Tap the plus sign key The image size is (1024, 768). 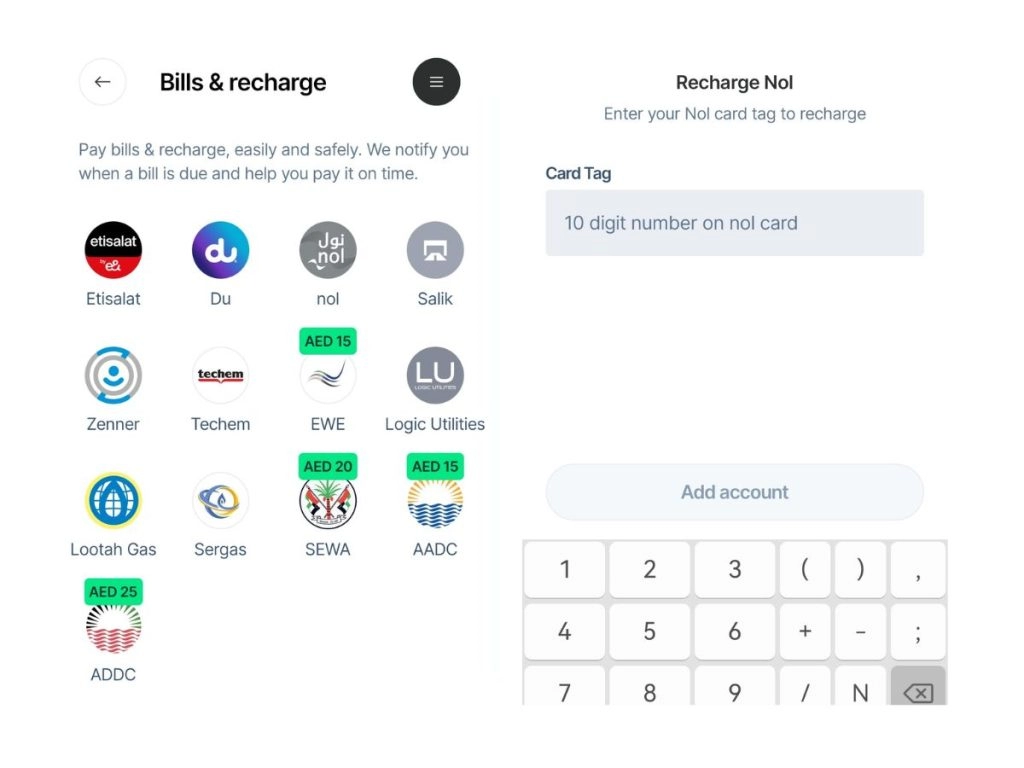click(x=805, y=632)
